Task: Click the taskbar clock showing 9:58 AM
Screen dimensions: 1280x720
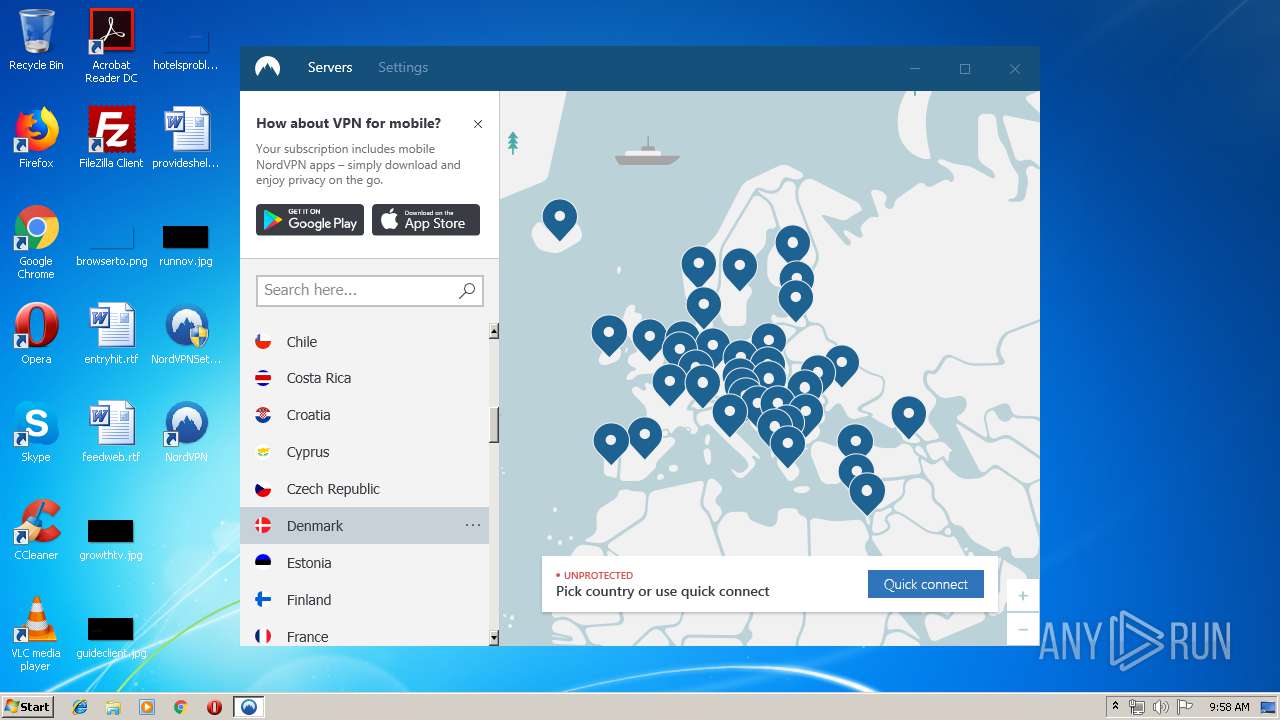Action: [1229, 707]
